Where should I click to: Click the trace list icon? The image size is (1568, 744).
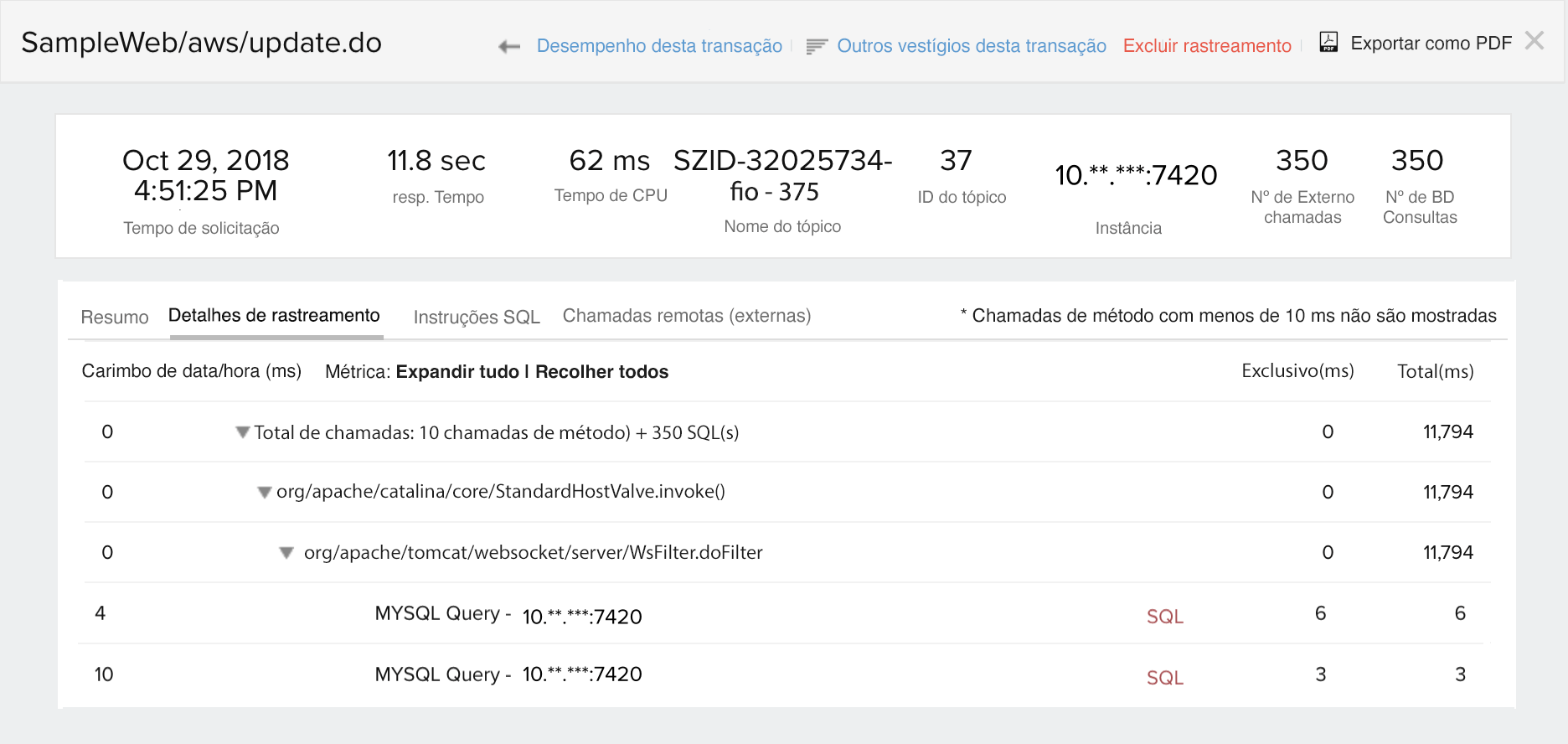[817, 47]
